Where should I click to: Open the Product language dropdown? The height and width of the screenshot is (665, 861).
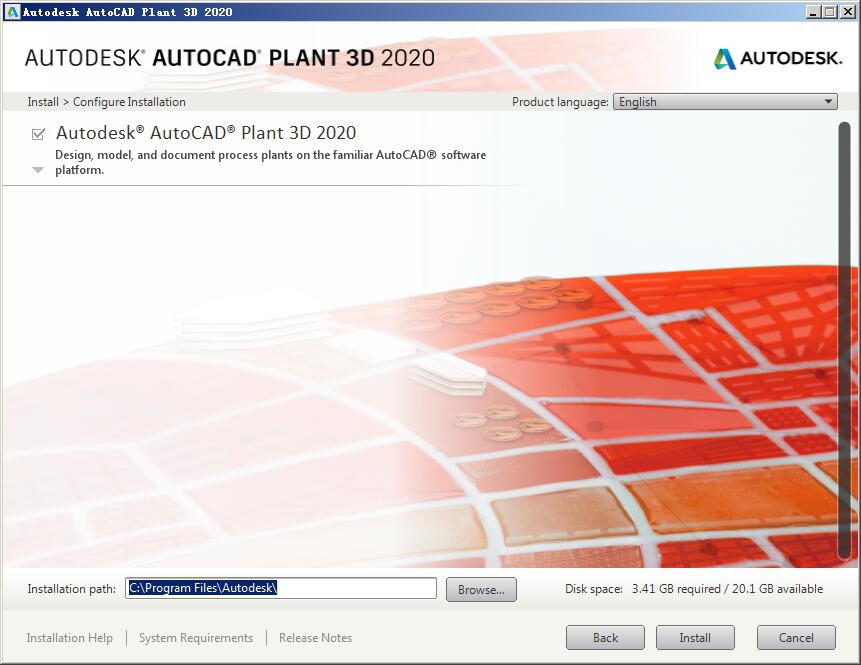[725, 102]
